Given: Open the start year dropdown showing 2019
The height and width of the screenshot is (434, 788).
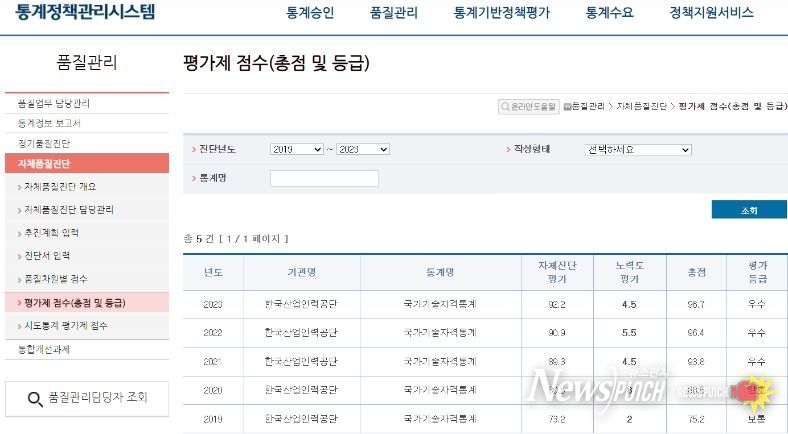Looking at the screenshot, I should 297,149.
